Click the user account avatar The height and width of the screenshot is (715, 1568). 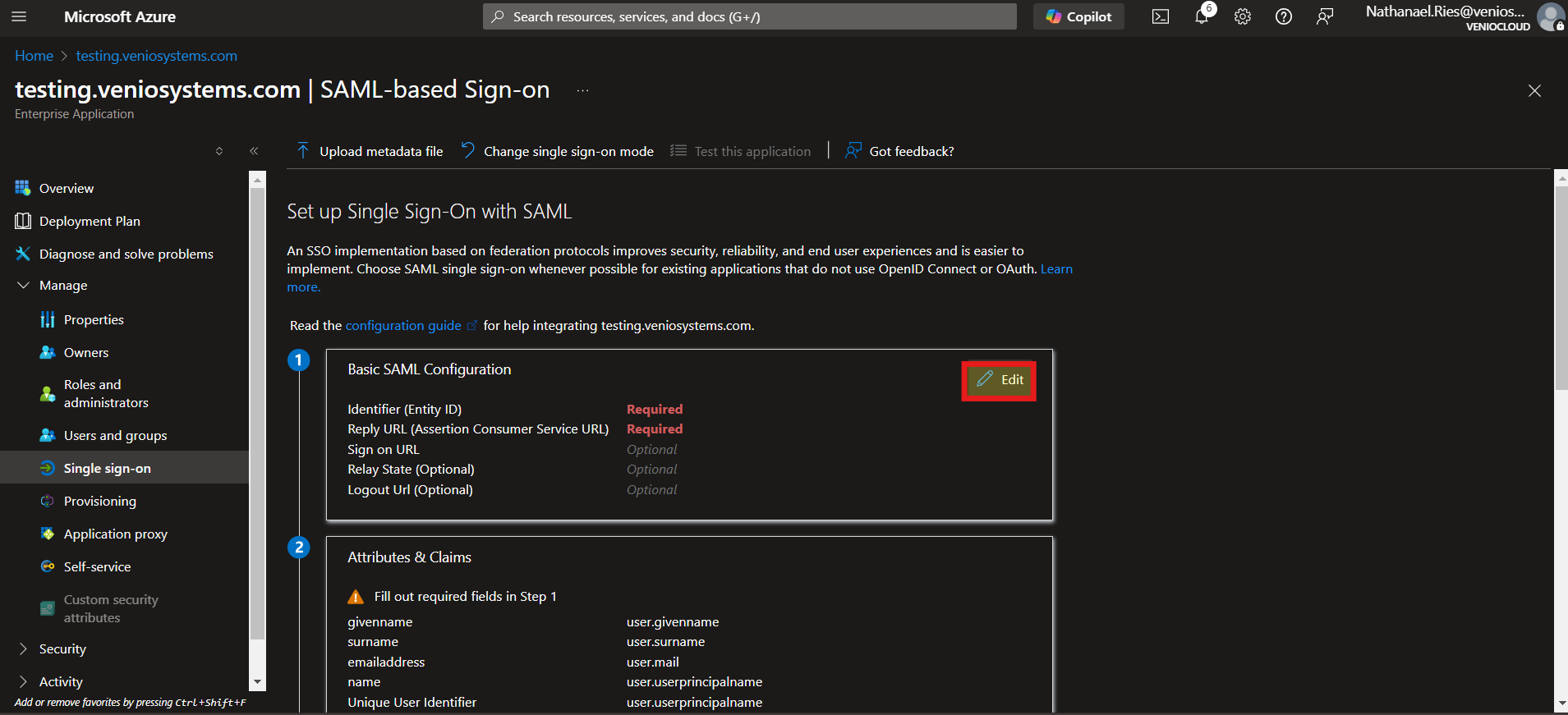(x=1550, y=16)
